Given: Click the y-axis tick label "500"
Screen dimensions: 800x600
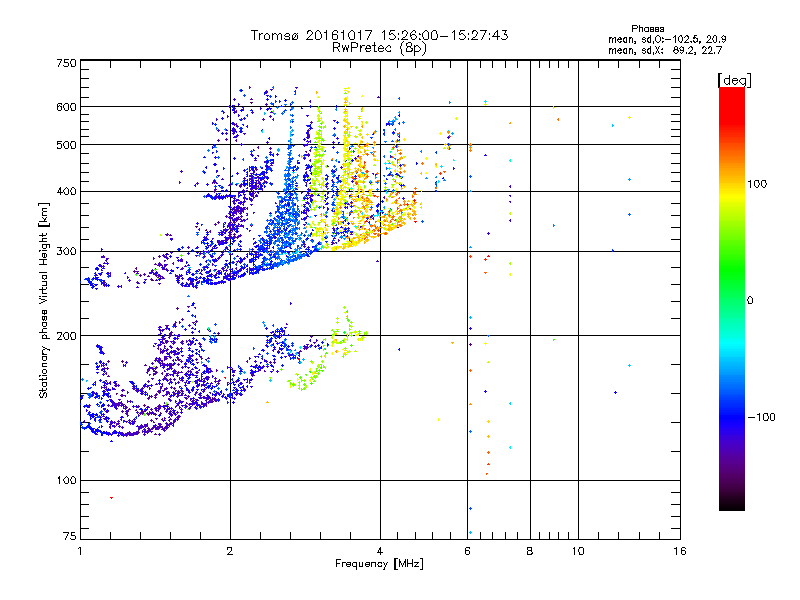Looking at the screenshot, I should pyautogui.click(x=66, y=145).
